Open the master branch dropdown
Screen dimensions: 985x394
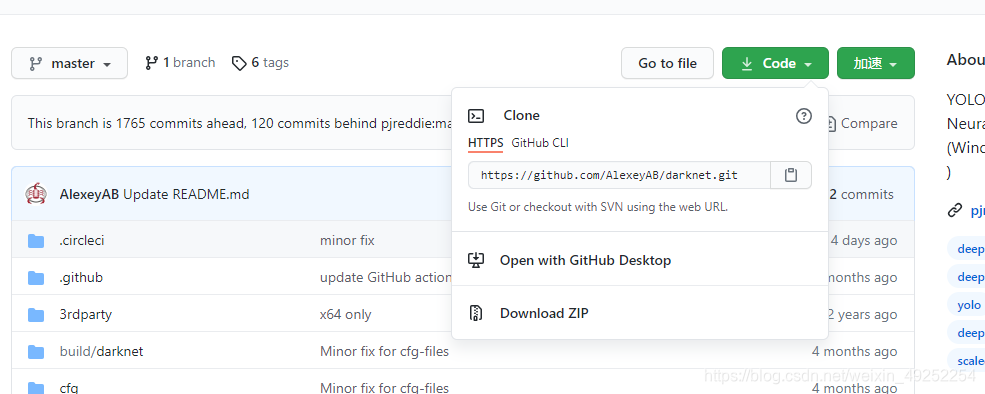pyautogui.click(x=69, y=63)
